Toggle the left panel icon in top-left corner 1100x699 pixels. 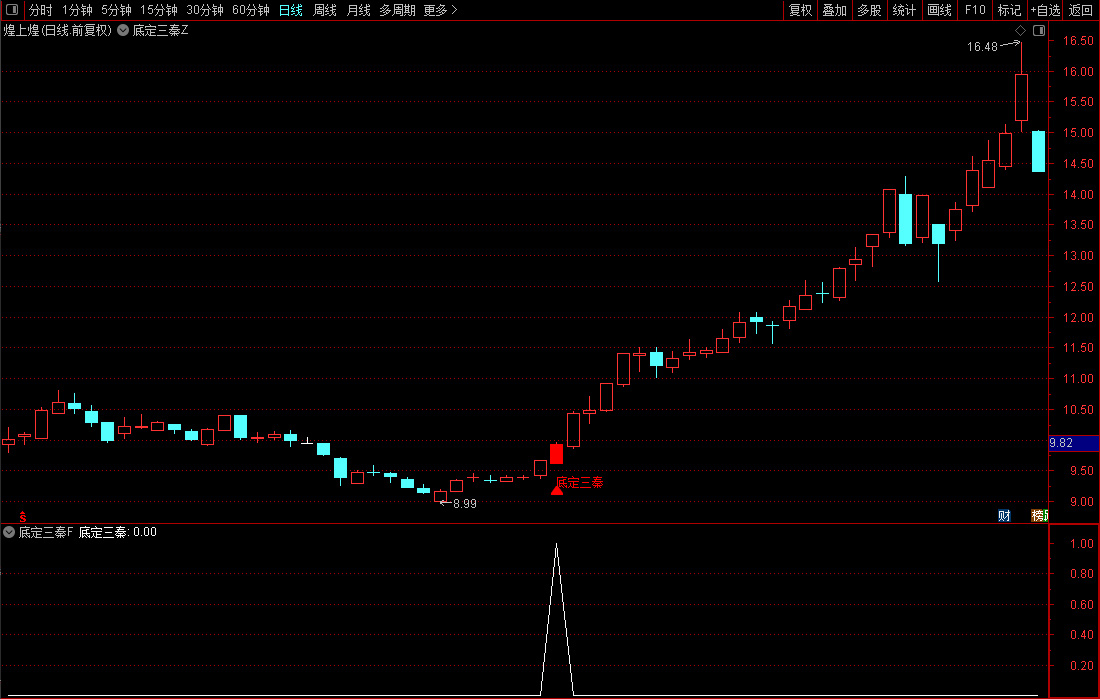coord(12,10)
